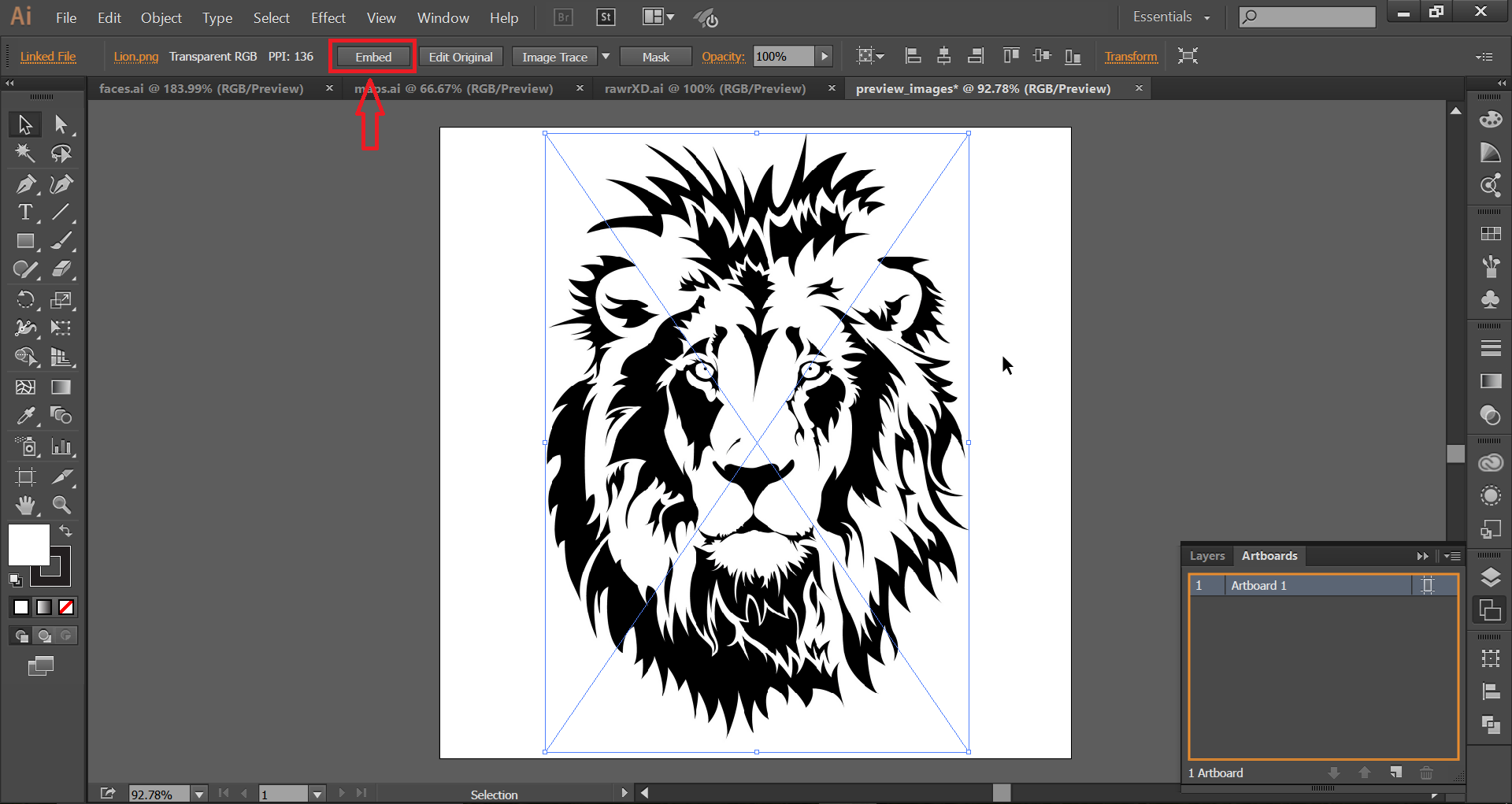Set Color fill mode
Viewport: 1512px width, 804px height.
coord(21,607)
